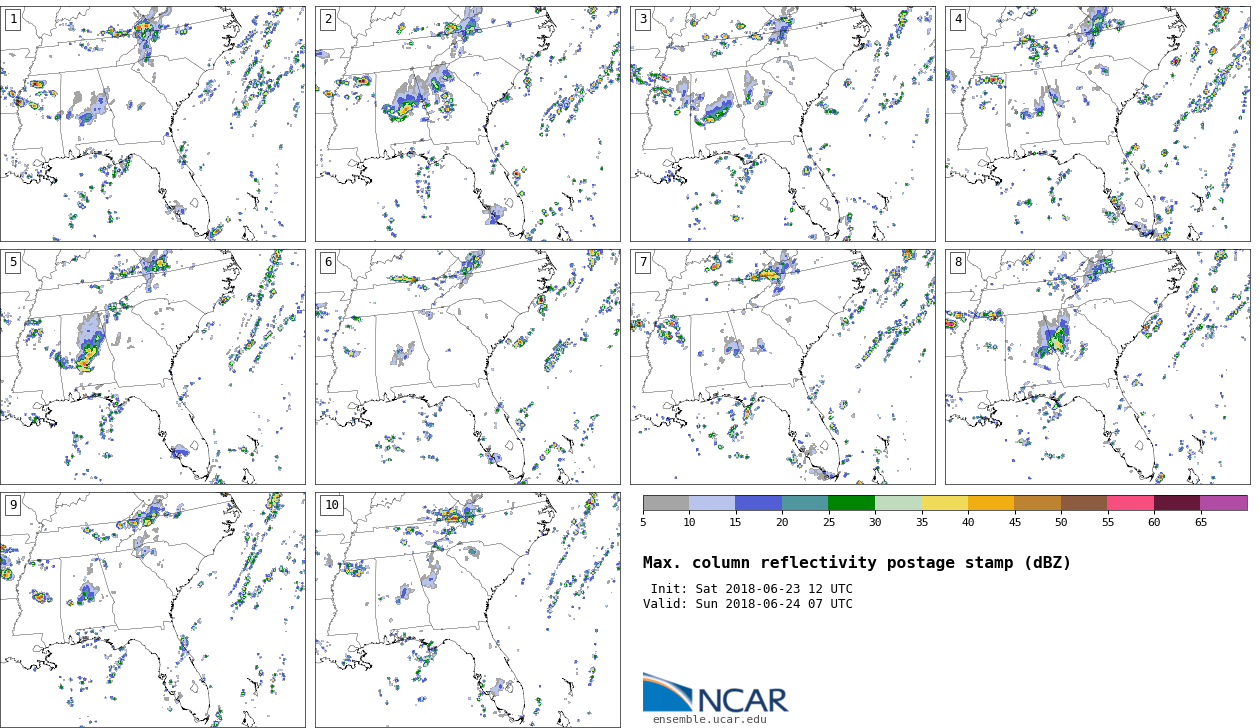Open ensemble member 1 reflectivity map
This screenshot has height=728, width=1260.
click(153, 124)
